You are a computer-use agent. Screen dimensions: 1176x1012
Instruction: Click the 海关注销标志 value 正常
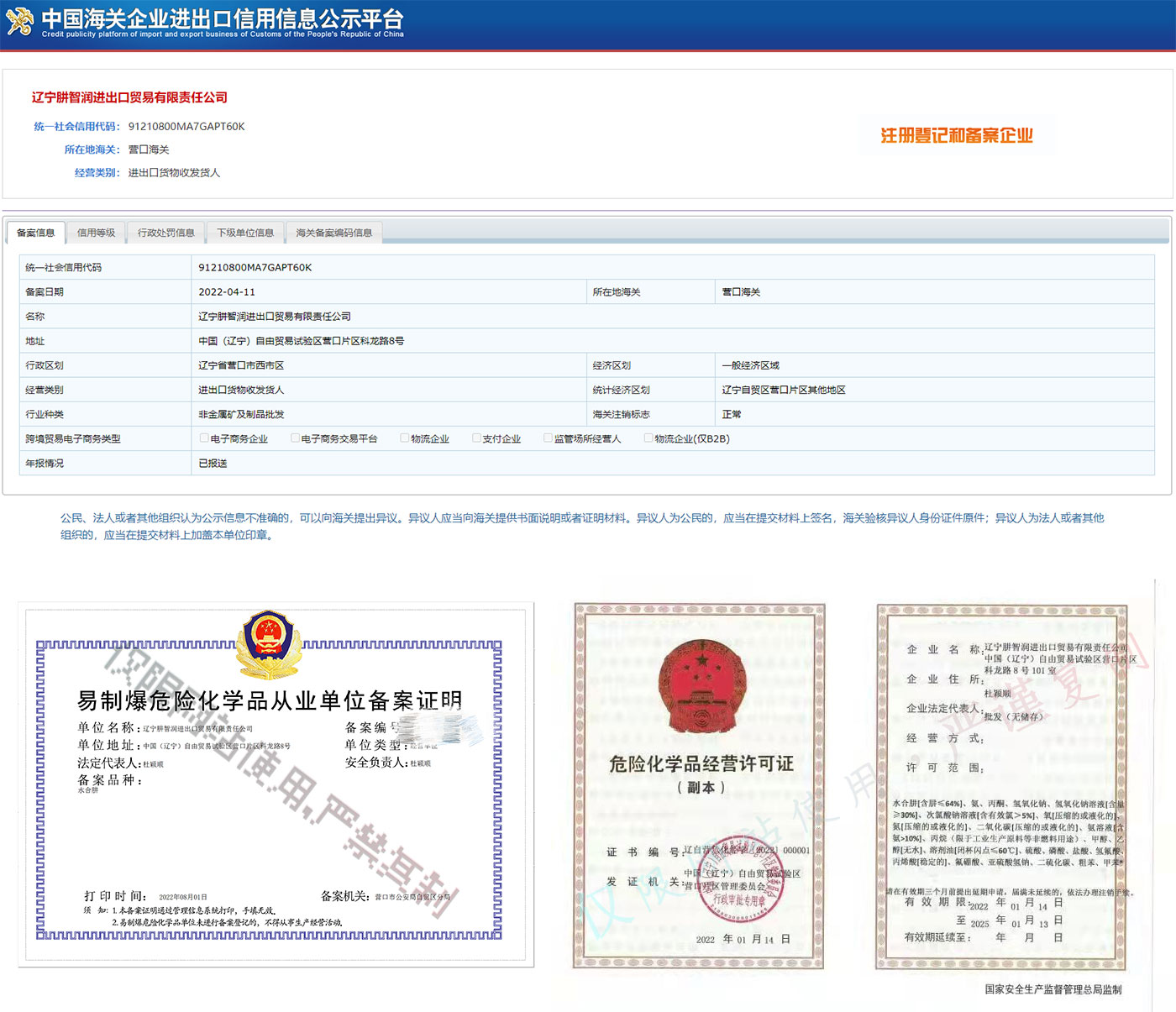coord(732,414)
